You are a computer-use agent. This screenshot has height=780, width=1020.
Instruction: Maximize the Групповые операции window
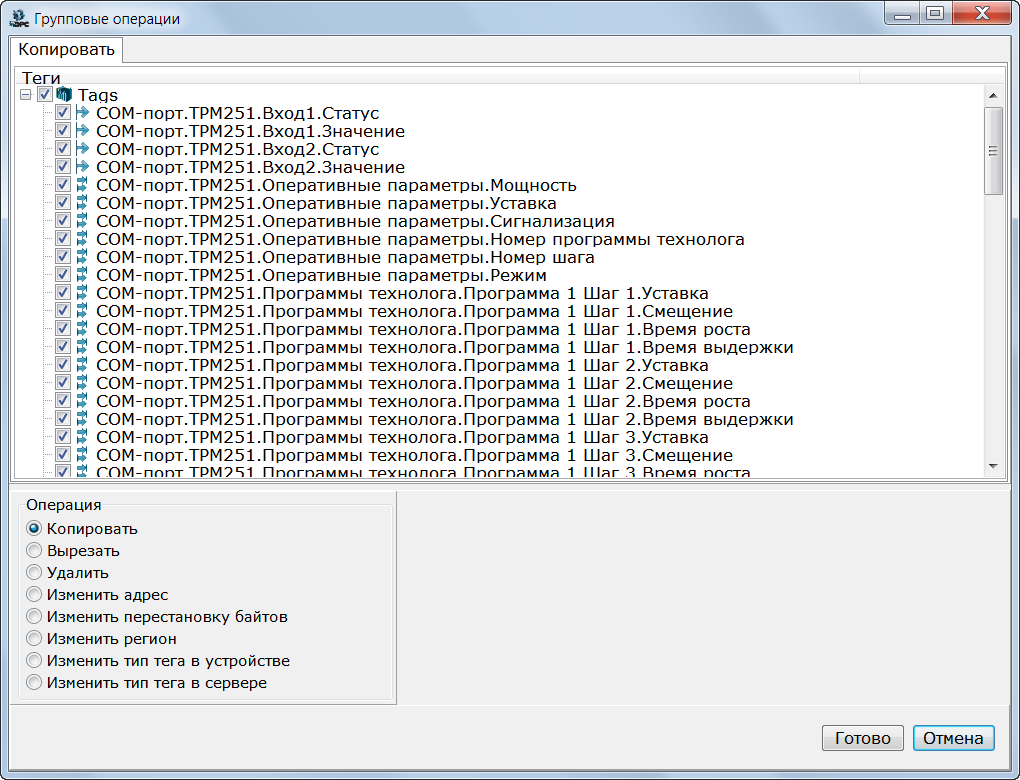click(935, 14)
